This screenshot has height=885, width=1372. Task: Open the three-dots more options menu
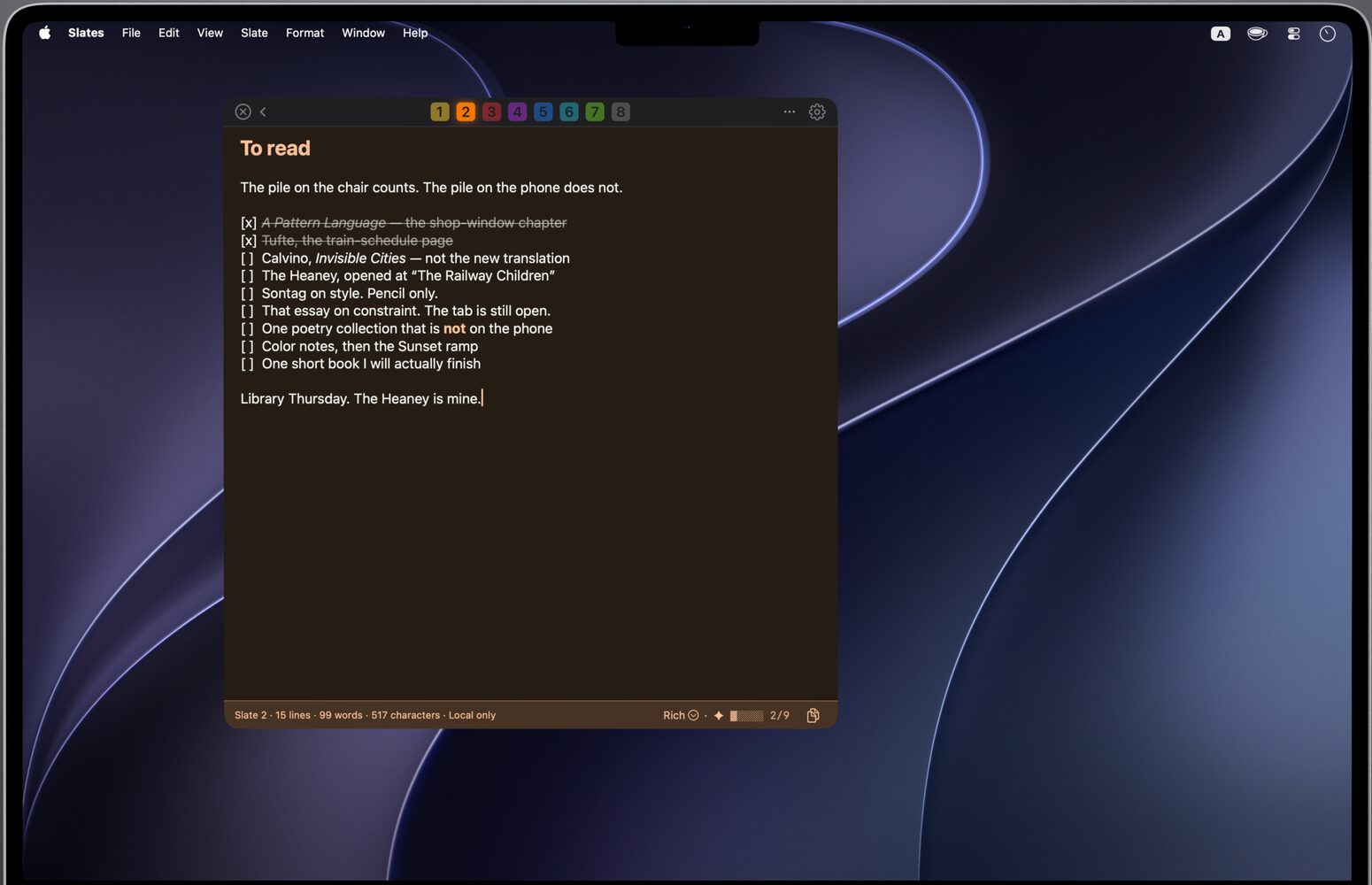coord(790,112)
